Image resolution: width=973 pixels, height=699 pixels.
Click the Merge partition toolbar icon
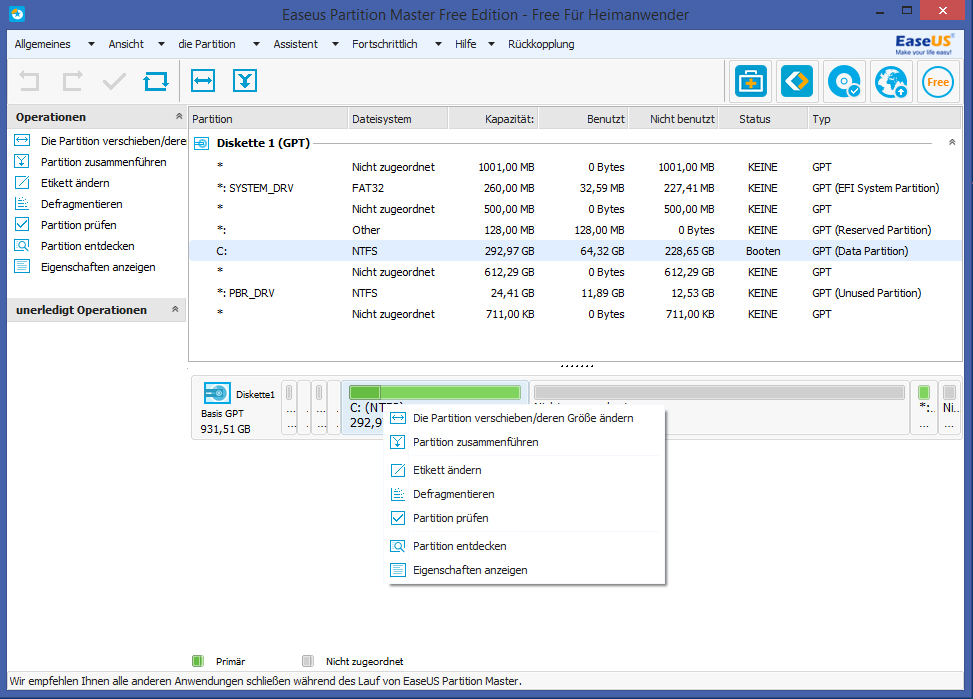[245, 81]
